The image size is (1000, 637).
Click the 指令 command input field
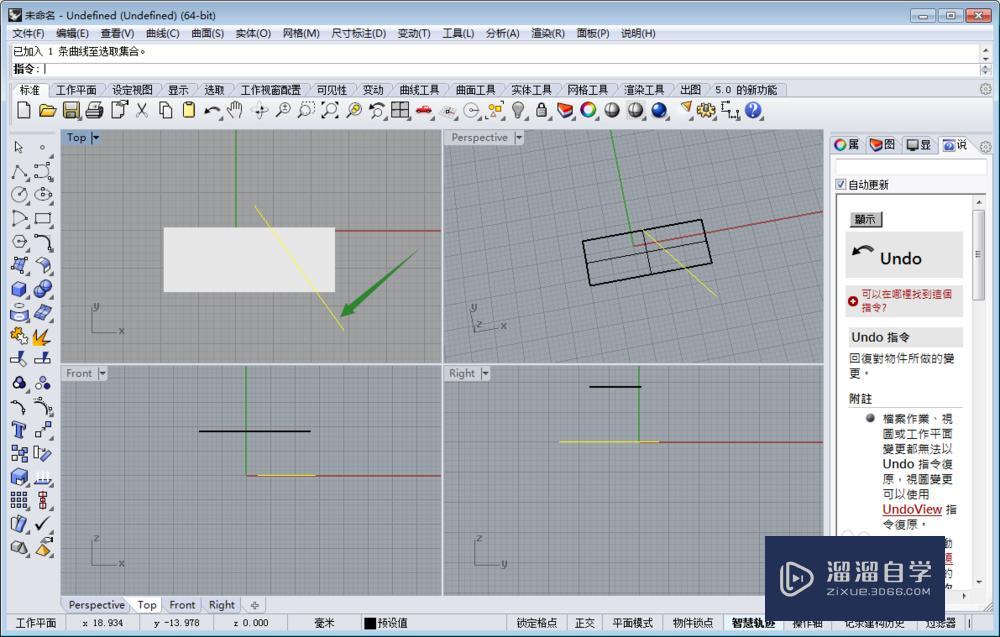(x=510, y=69)
